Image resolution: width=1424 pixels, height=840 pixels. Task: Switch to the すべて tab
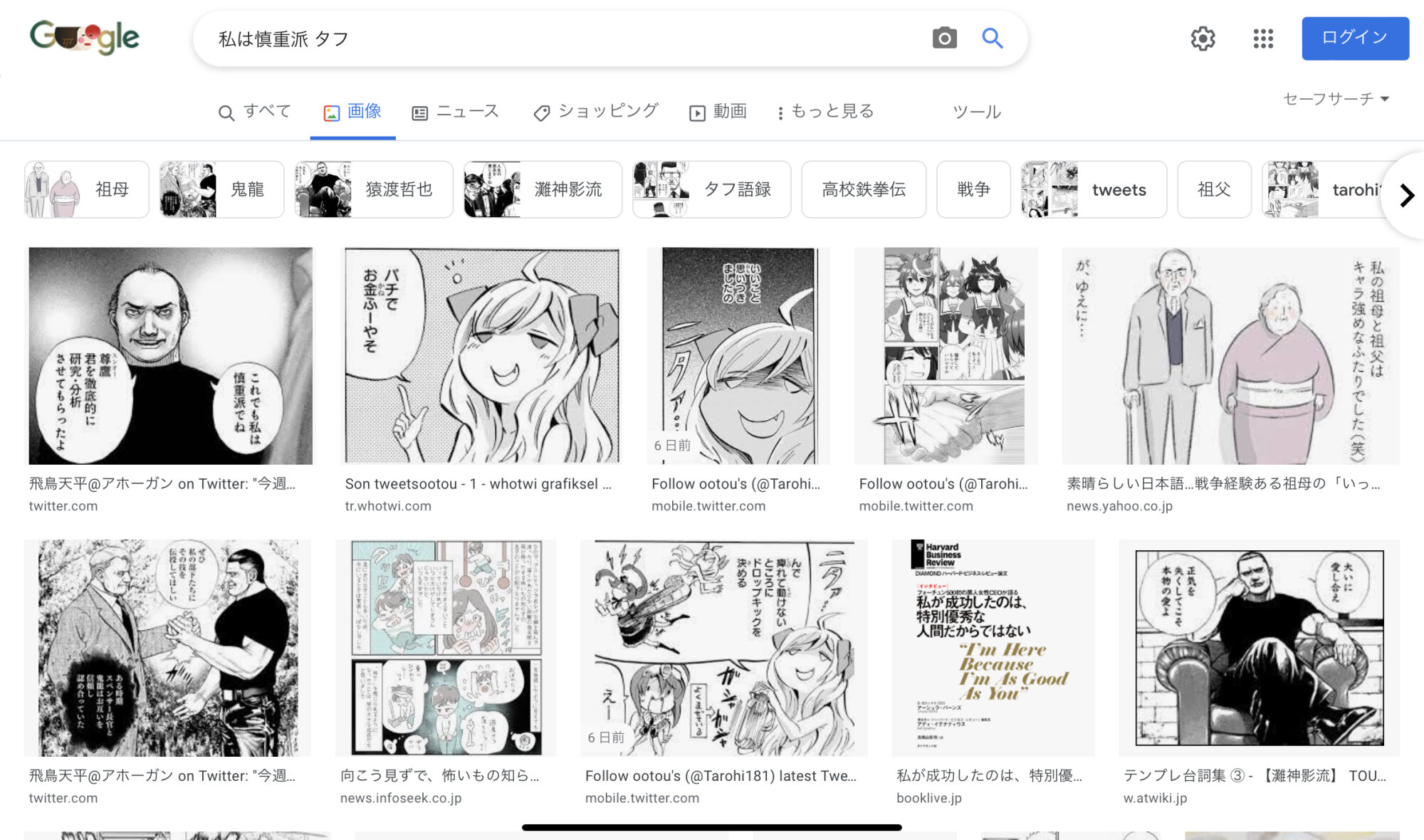[x=255, y=112]
